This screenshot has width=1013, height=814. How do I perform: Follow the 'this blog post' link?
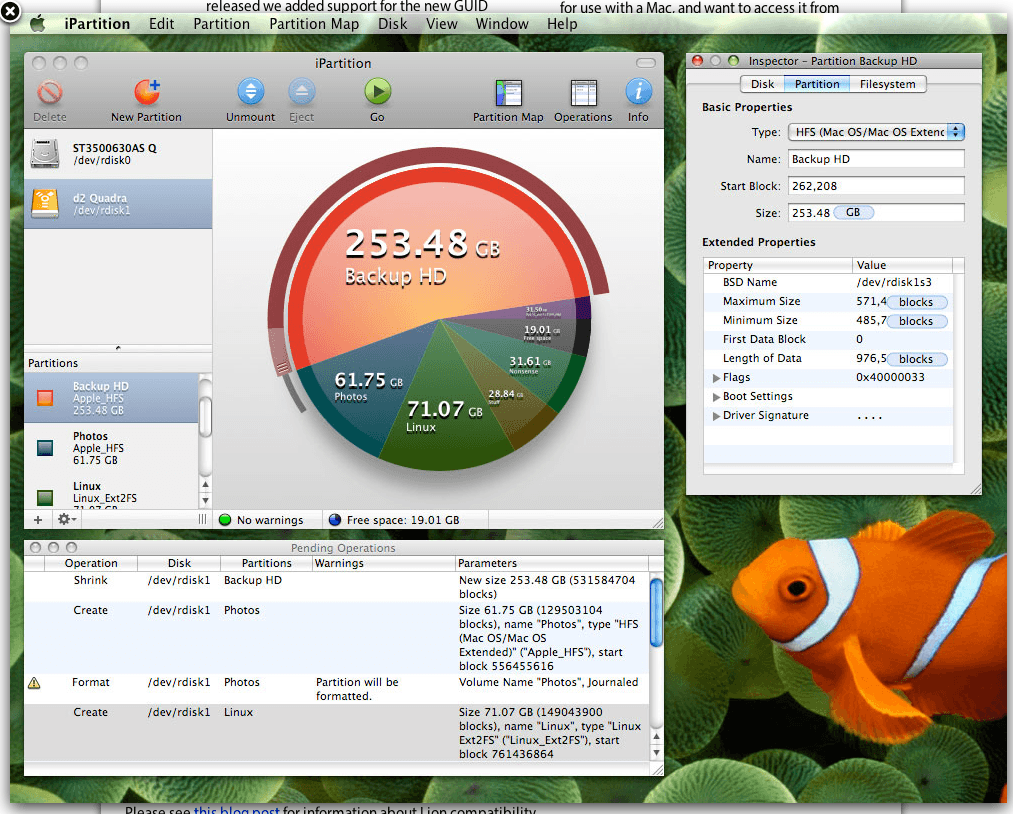236,809
